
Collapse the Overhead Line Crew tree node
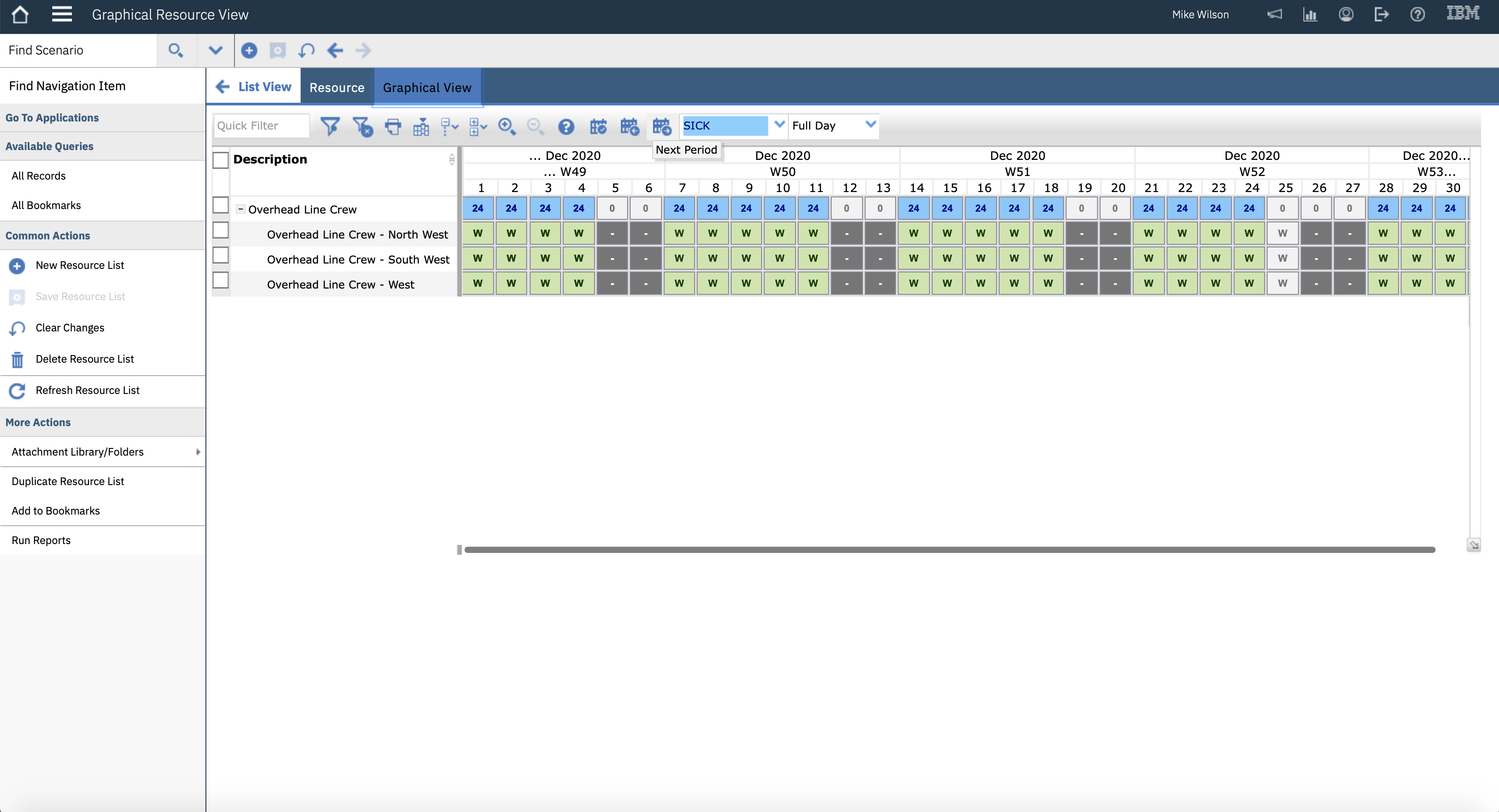coord(240,209)
